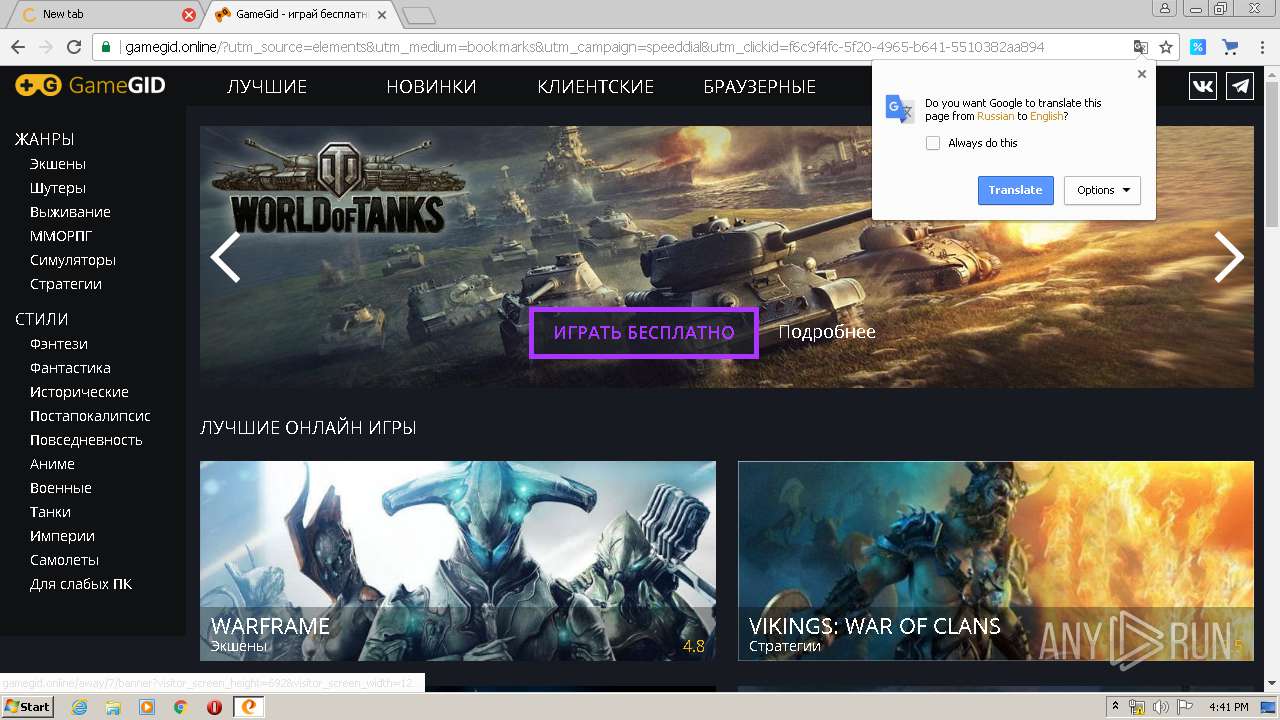
Task: Click the volume icon in system tray
Action: pyautogui.click(x=1160, y=707)
